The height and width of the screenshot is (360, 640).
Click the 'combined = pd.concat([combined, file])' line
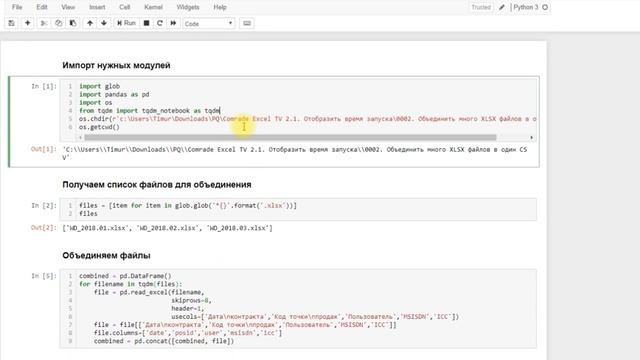point(164,341)
